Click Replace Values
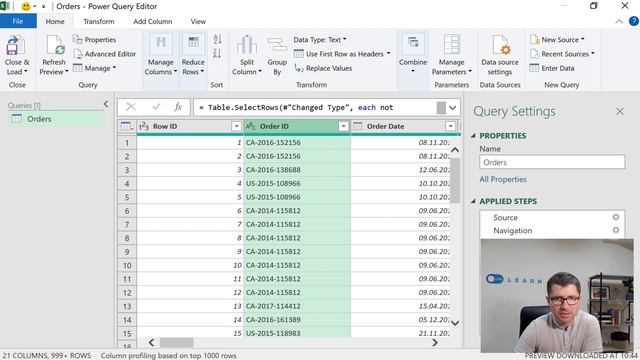The image size is (640, 360). tap(323, 68)
